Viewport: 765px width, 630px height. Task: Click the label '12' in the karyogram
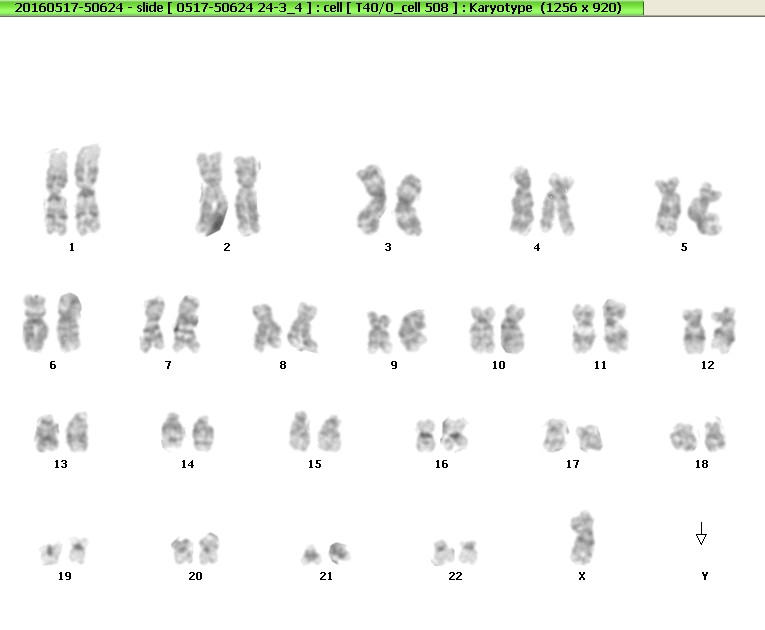coord(707,365)
